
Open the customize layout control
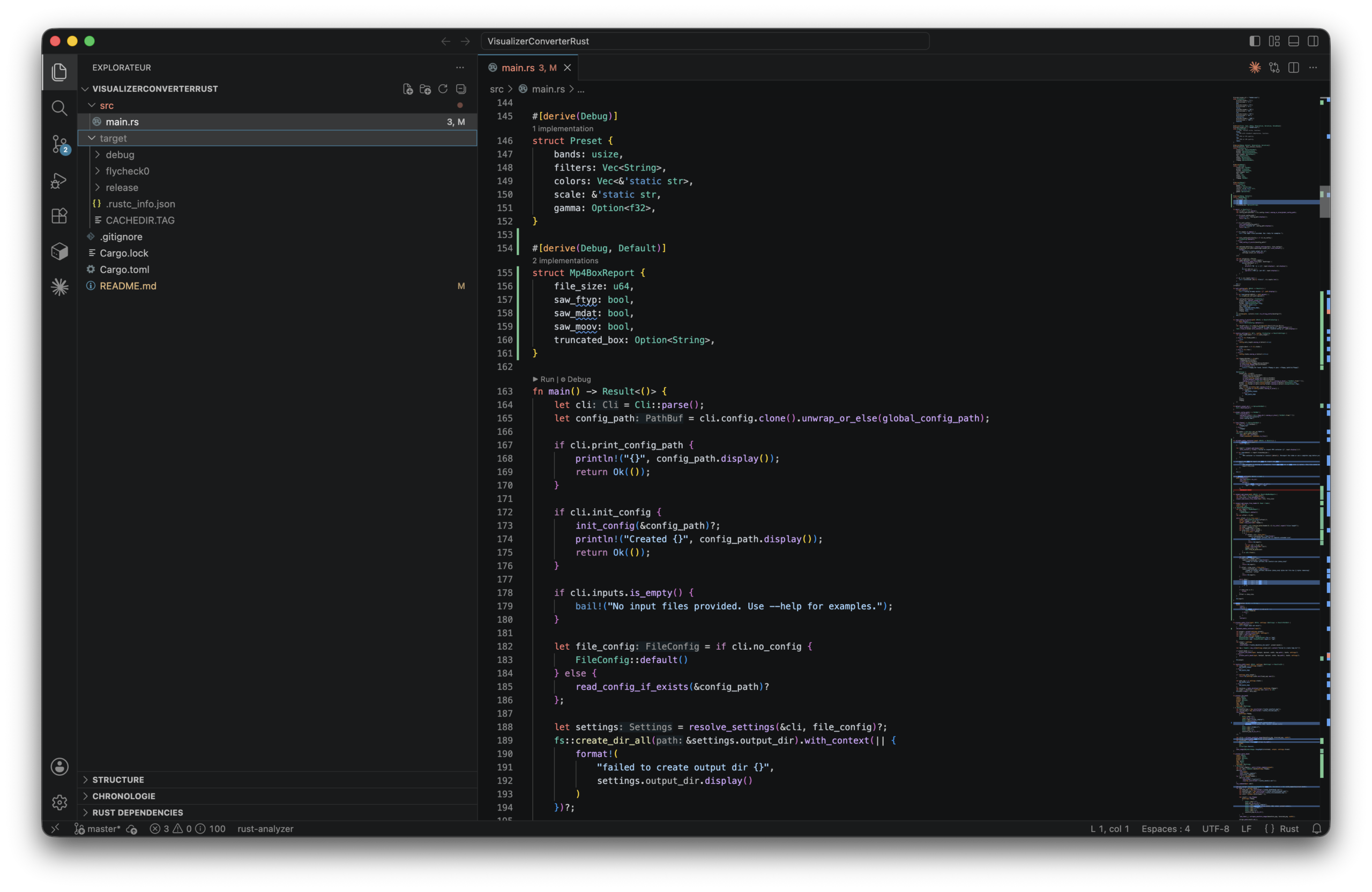click(1274, 41)
